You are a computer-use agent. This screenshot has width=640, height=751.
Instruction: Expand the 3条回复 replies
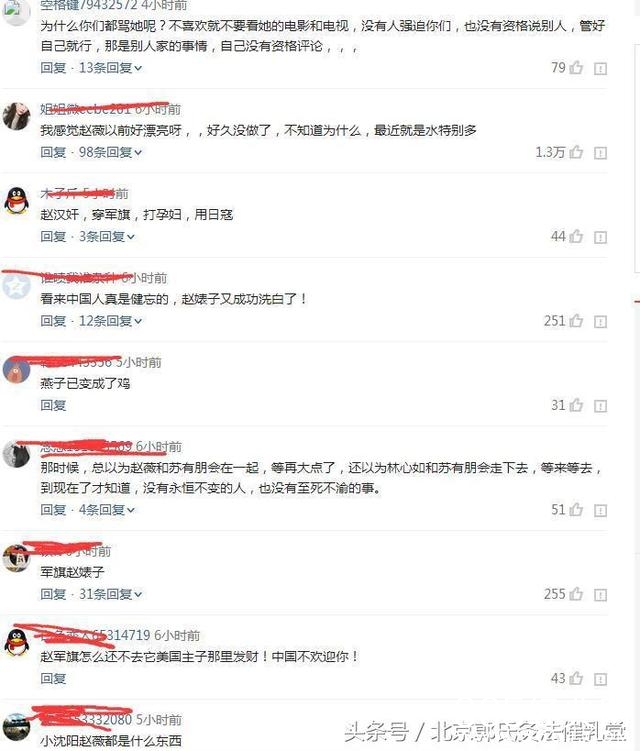click(107, 237)
